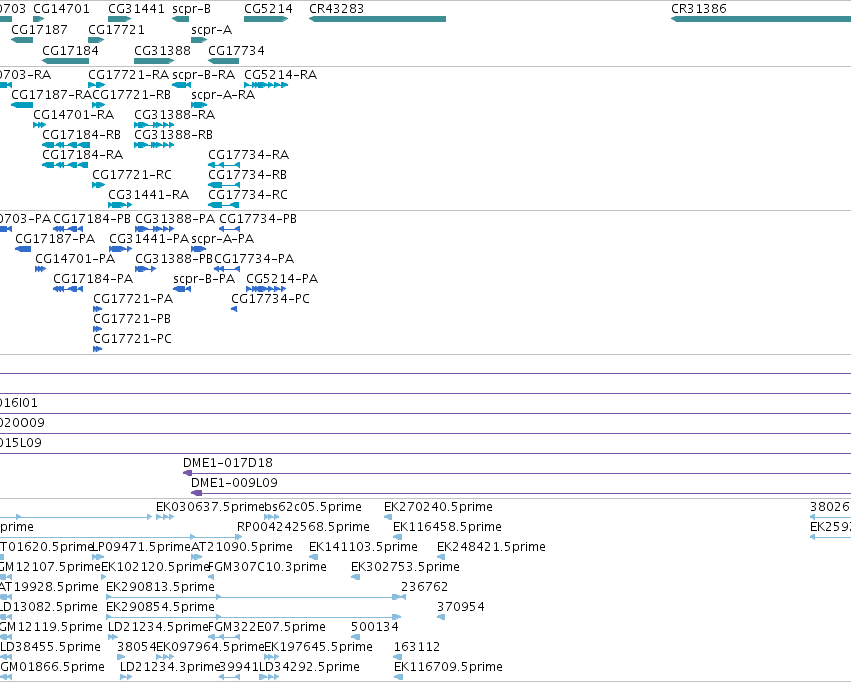Image resolution: width=851 pixels, height=682 pixels.
Task: Click protein CG17721-PC label
Action: click(132, 340)
